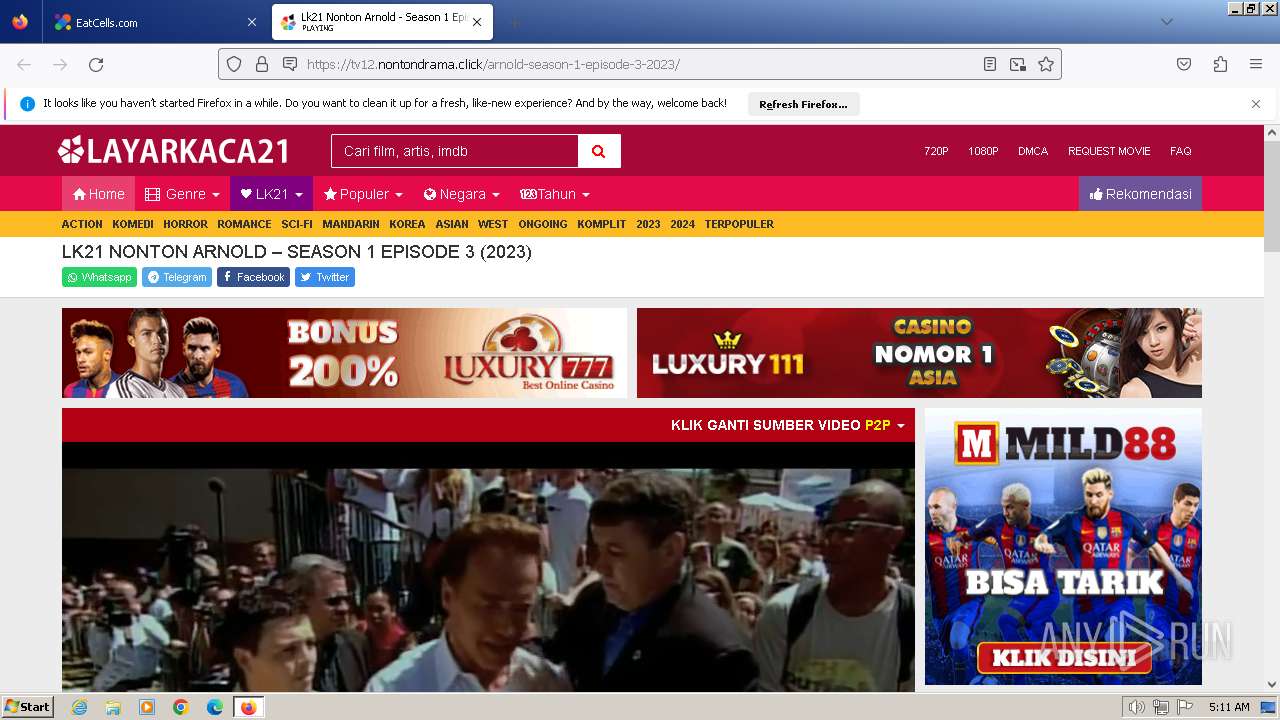The width and height of the screenshot is (1280, 720).
Task: Click the Luxury111 casino banner
Action: 919,353
